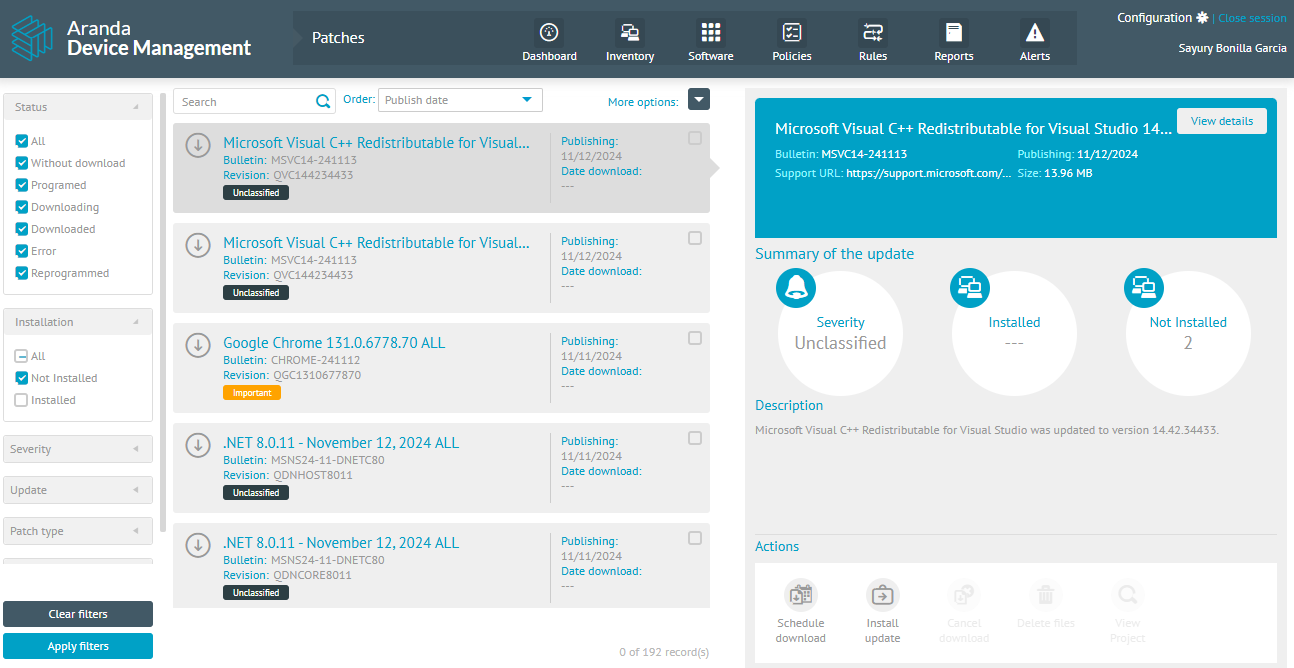Collapse the Status filter section
The width and height of the screenshot is (1294, 668).
point(78,107)
